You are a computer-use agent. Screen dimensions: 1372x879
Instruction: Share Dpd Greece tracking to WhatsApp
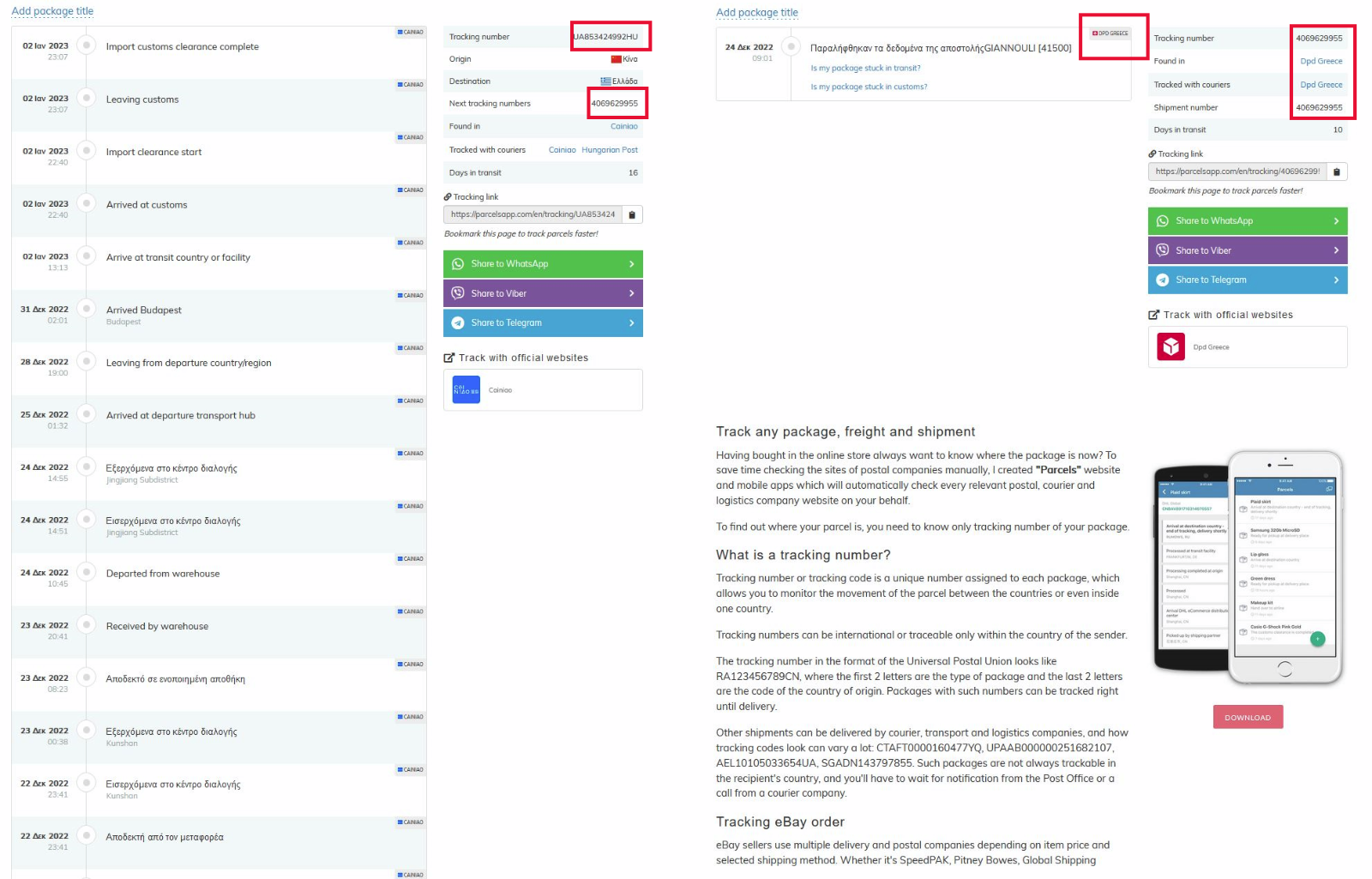pyautogui.click(x=1248, y=221)
